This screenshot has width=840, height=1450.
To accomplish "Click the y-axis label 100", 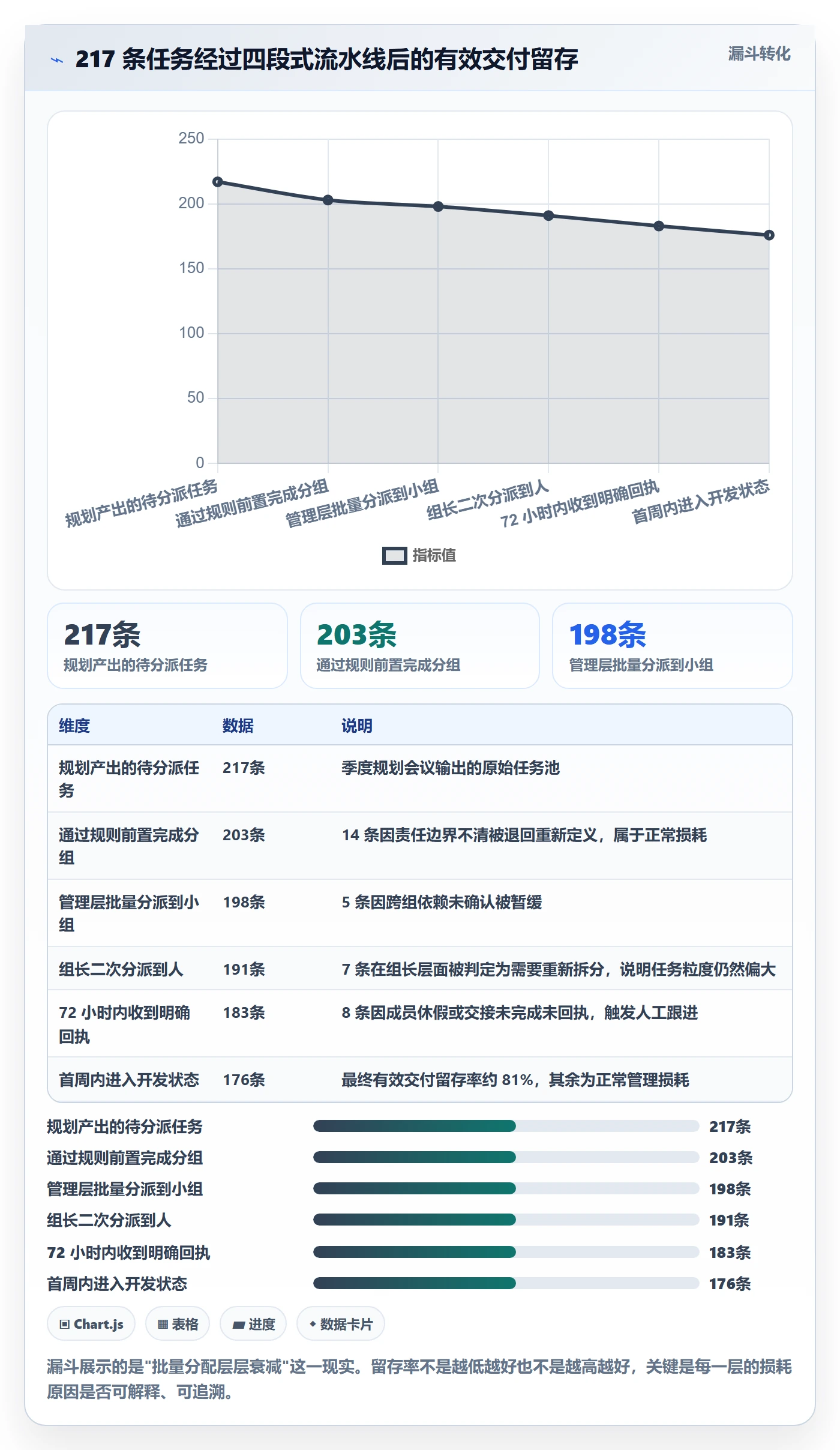I will (x=191, y=333).
